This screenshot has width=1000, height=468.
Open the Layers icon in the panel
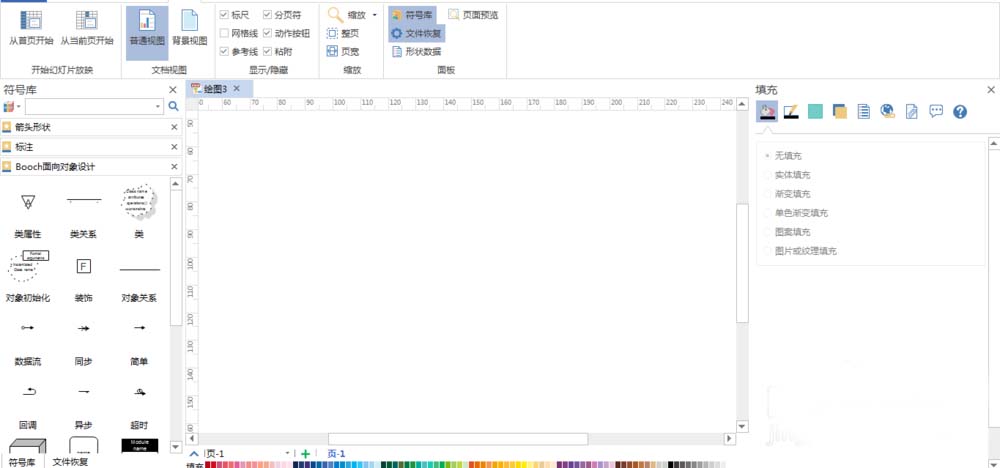point(839,112)
